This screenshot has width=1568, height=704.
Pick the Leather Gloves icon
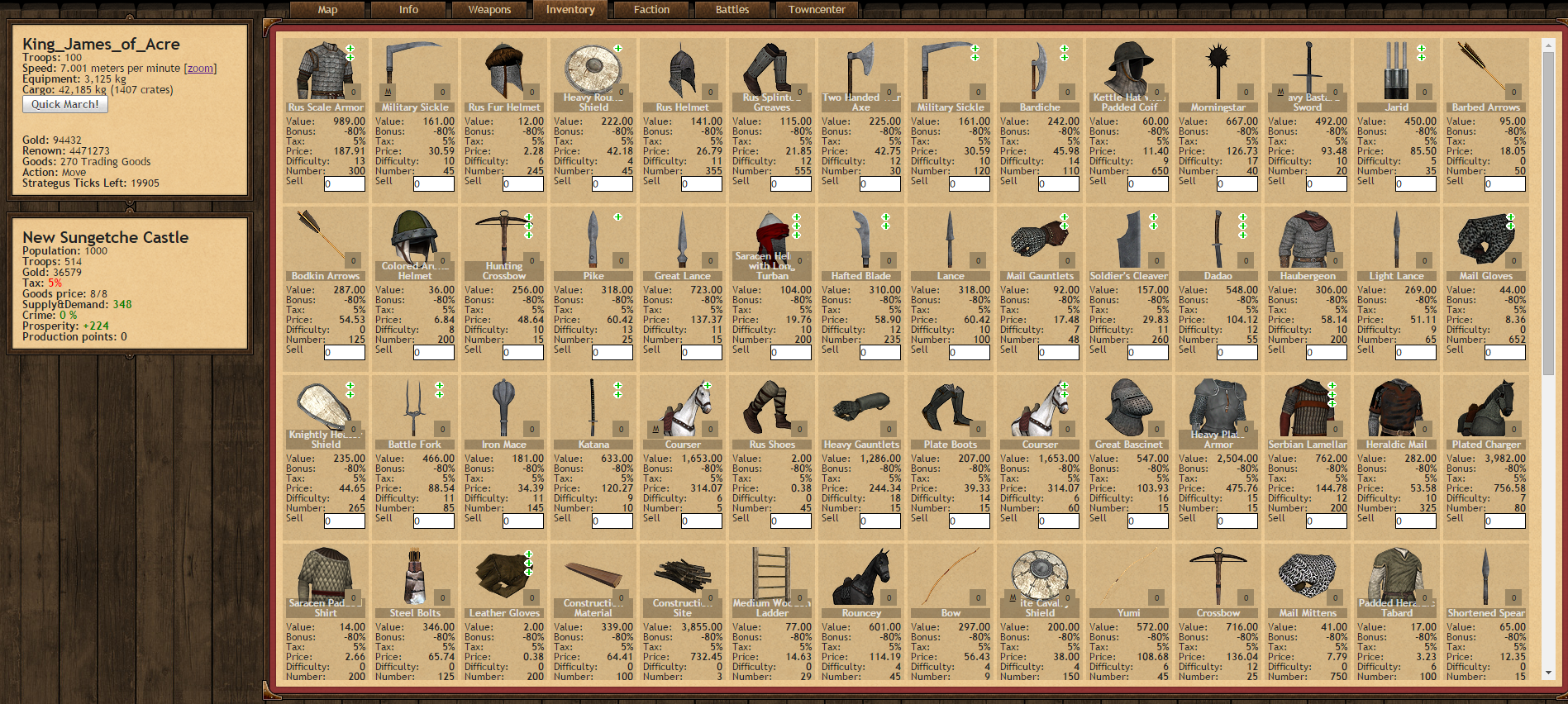[x=504, y=577]
